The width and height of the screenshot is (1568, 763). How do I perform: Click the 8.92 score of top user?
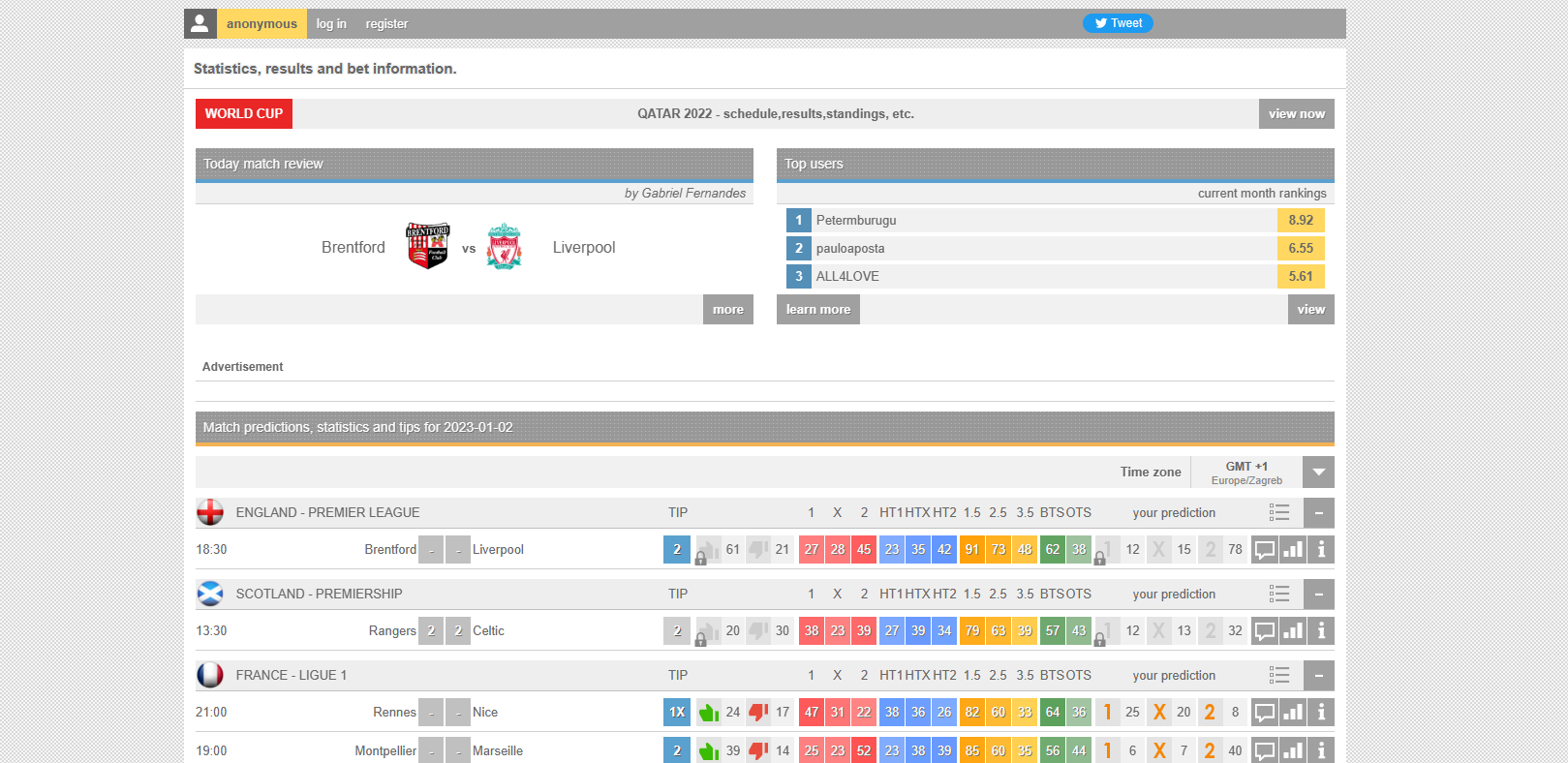pyautogui.click(x=1301, y=220)
